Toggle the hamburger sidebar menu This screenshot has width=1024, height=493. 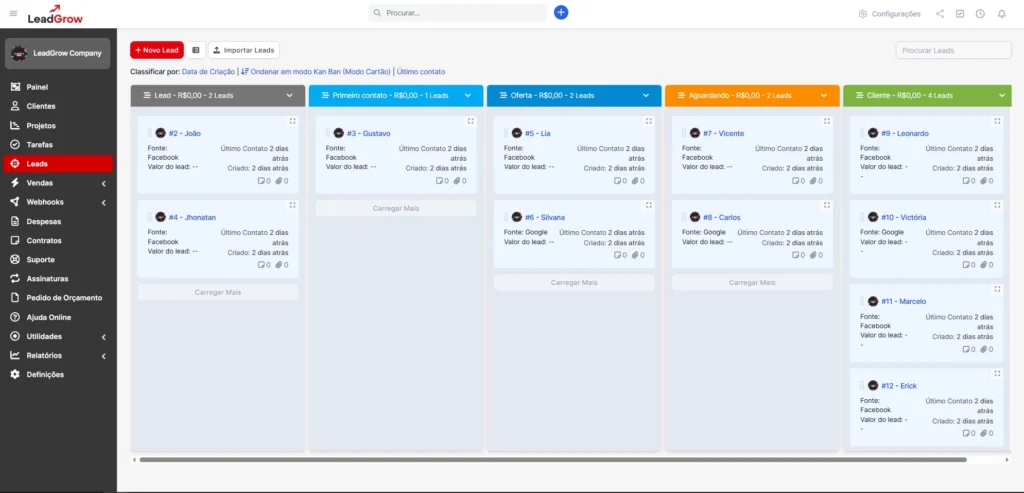click(x=13, y=13)
